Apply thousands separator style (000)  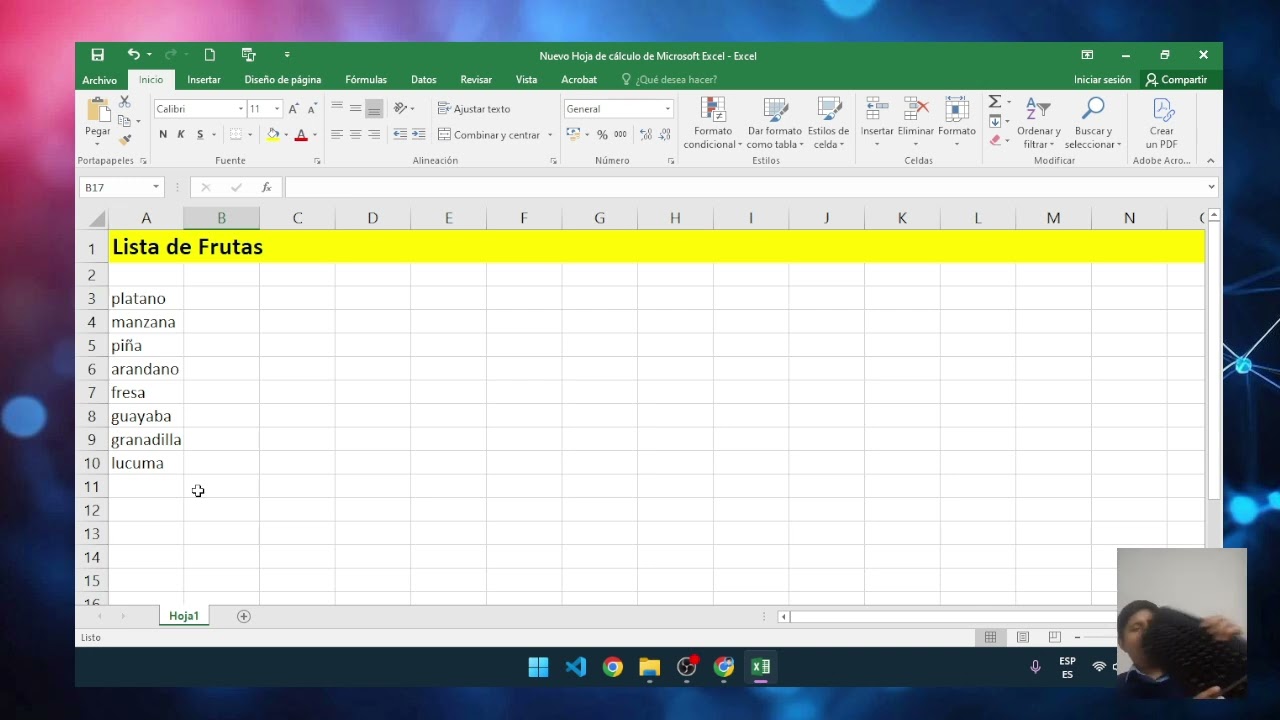tap(620, 134)
